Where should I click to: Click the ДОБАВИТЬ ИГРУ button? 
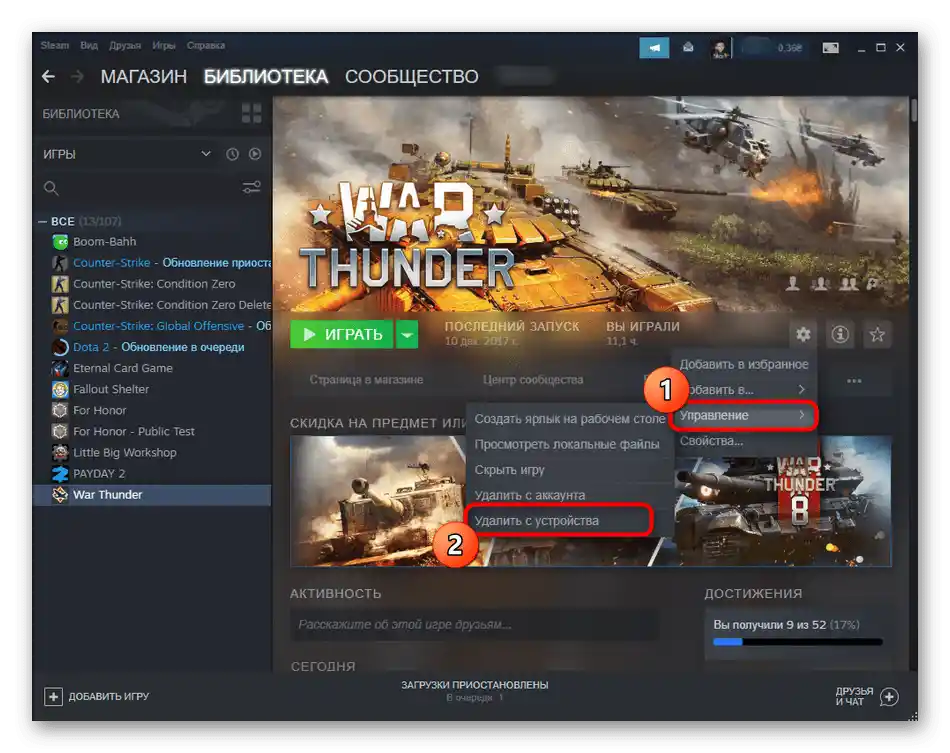coord(97,697)
